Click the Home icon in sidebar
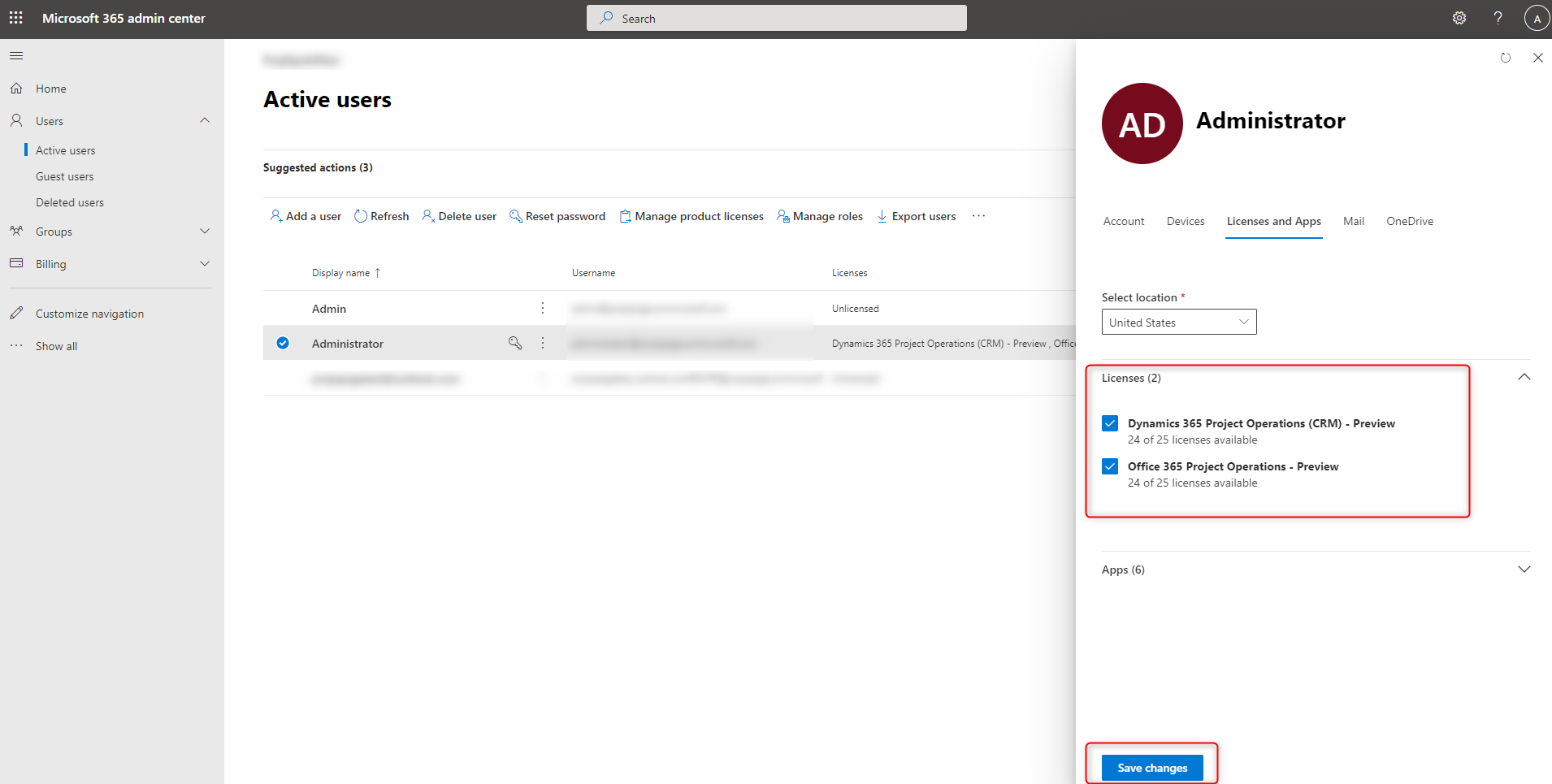This screenshot has width=1552, height=784. click(16, 88)
